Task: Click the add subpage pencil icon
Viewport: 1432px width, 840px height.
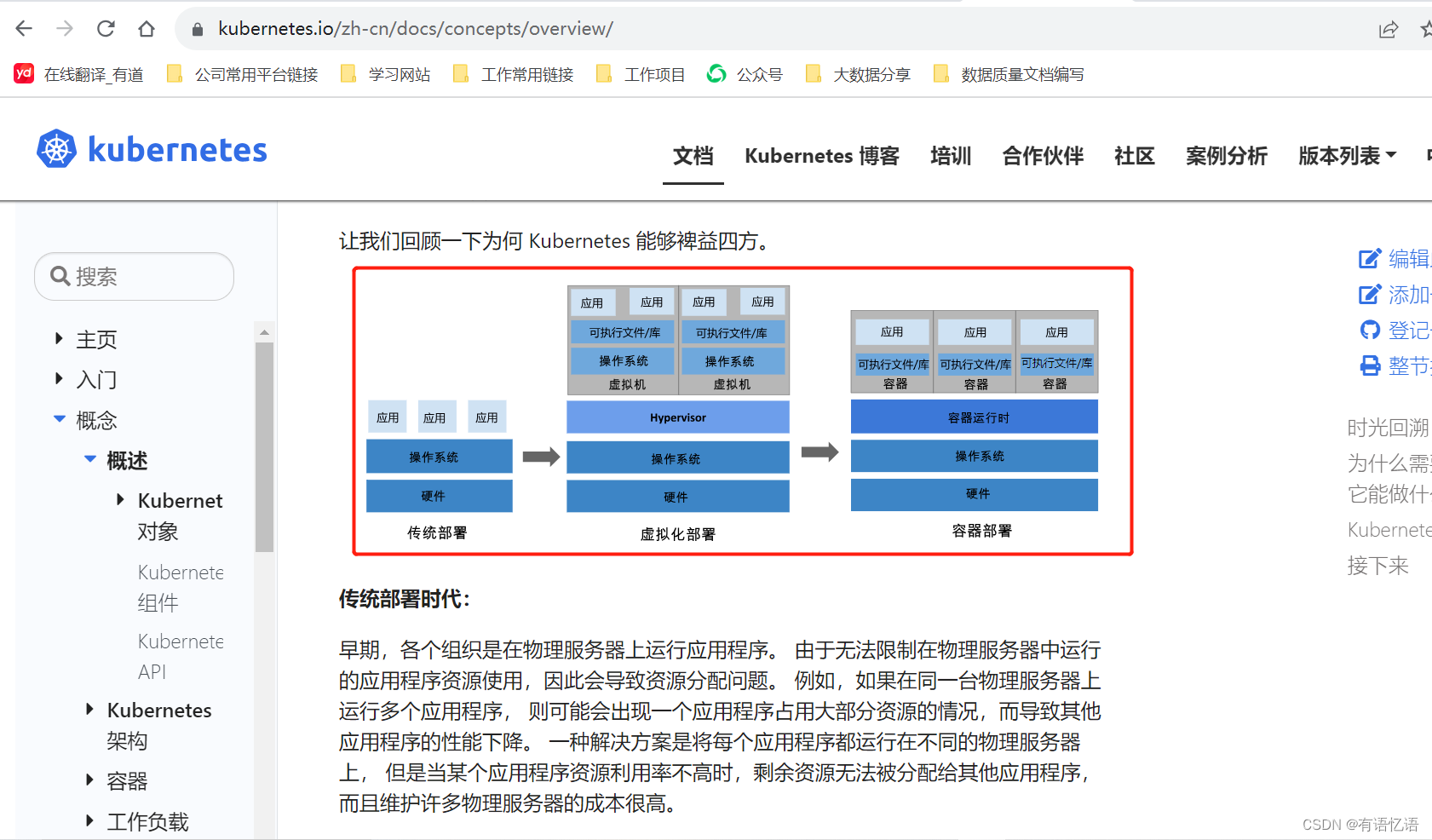Action: click(x=1370, y=295)
